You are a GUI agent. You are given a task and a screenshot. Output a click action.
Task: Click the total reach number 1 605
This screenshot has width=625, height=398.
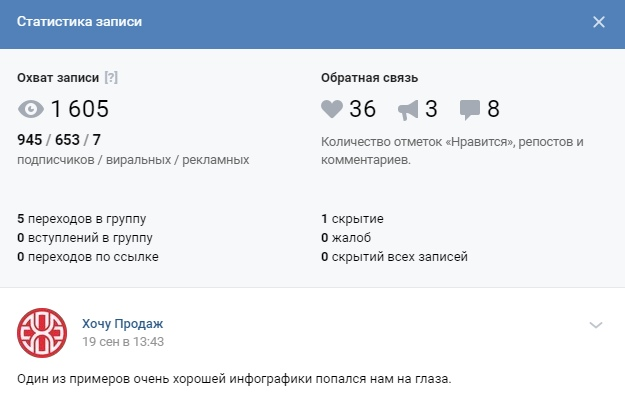80,109
